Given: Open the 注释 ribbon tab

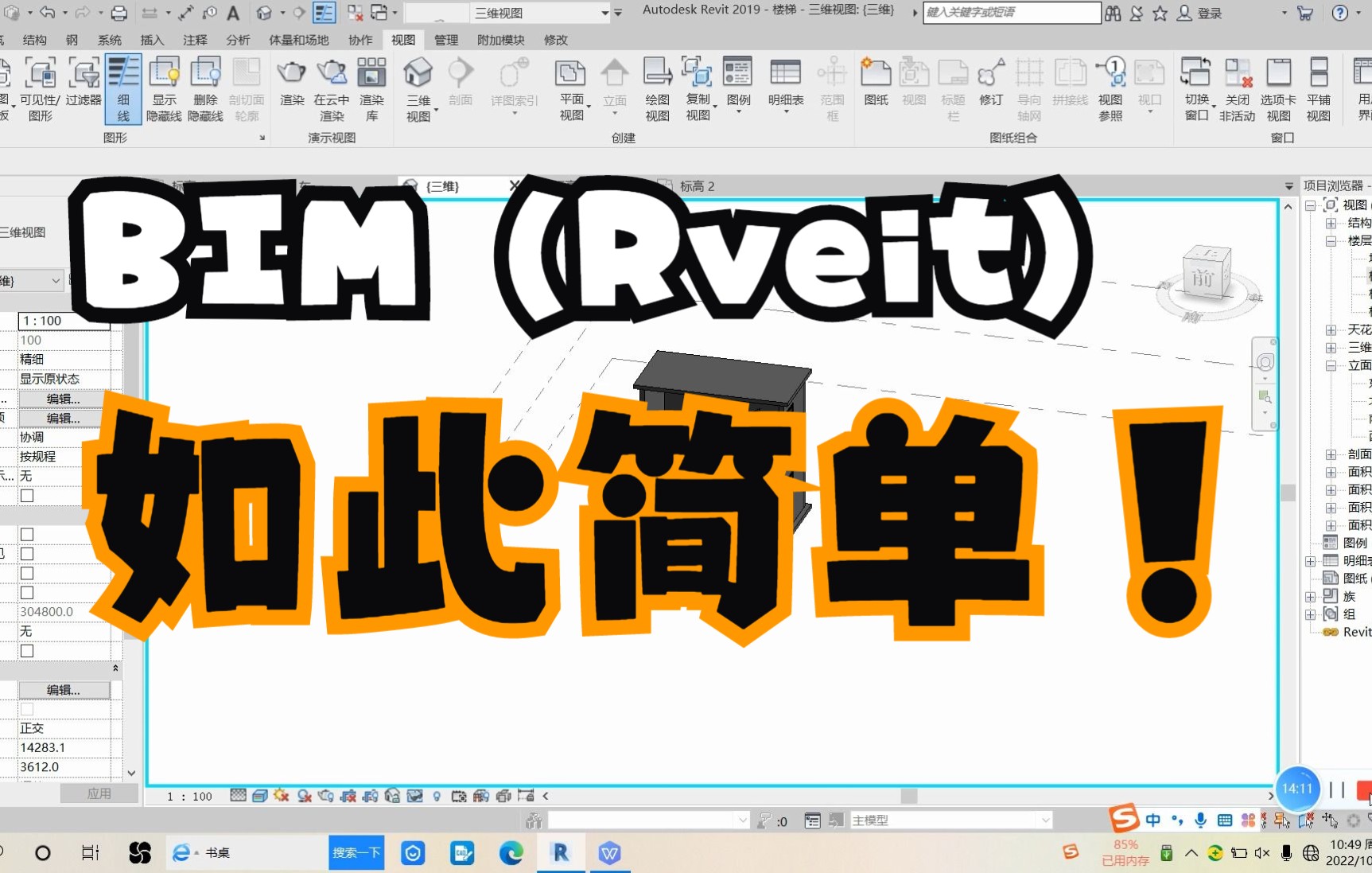Looking at the screenshot, I should 195,40.
